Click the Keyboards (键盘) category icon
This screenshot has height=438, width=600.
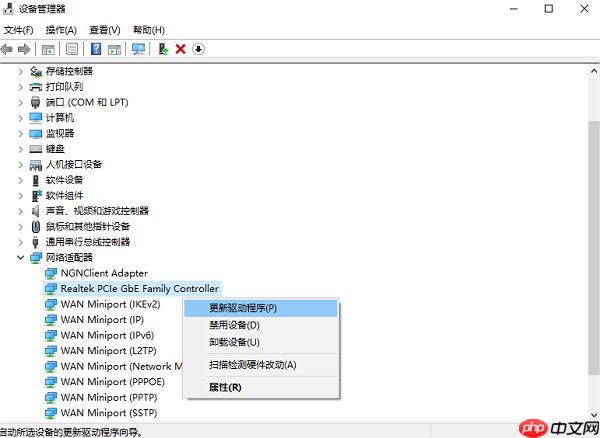coord(36,149)
